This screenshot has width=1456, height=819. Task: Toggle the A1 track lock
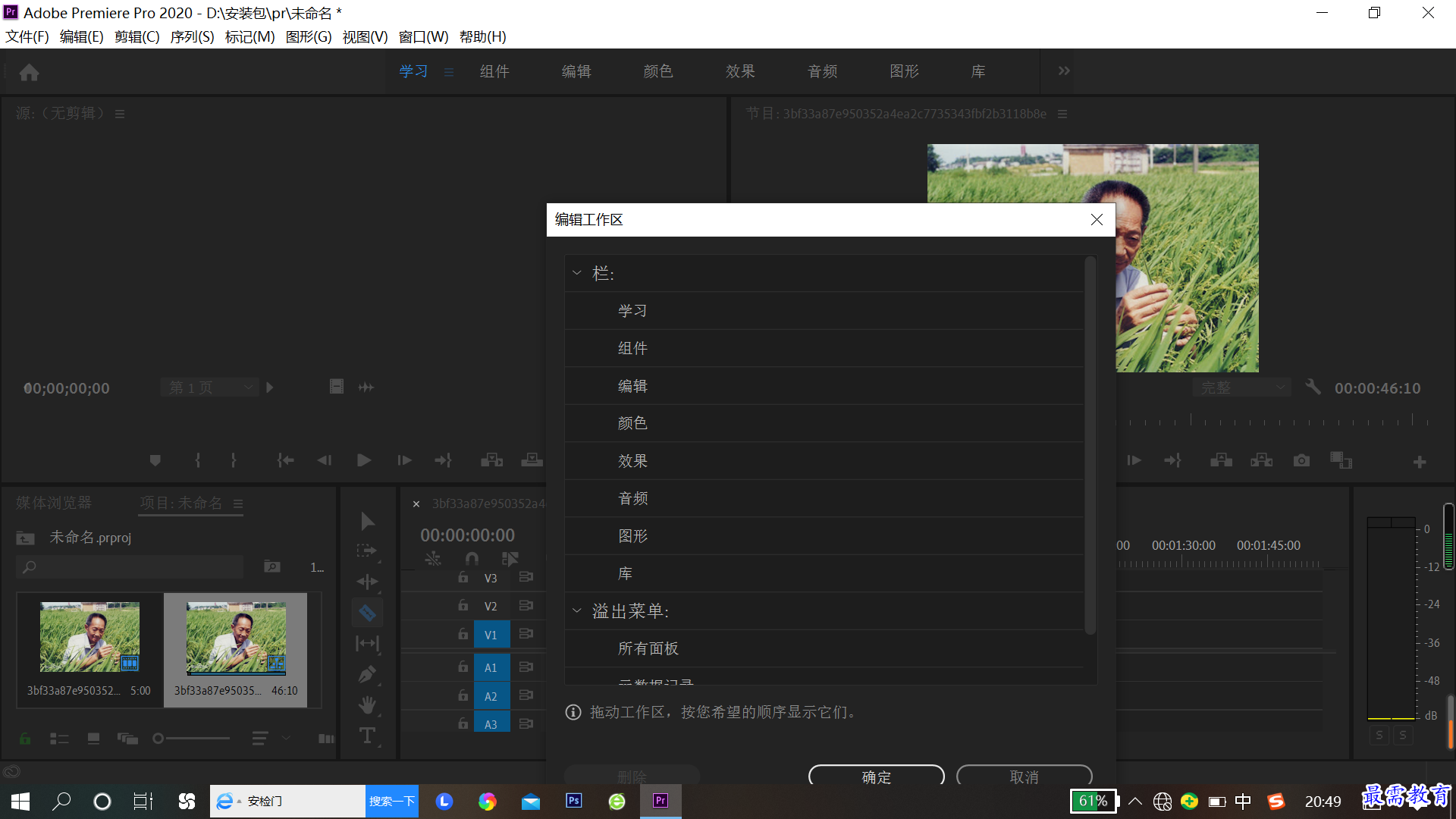pyautogui.click(x=463, y=667)
